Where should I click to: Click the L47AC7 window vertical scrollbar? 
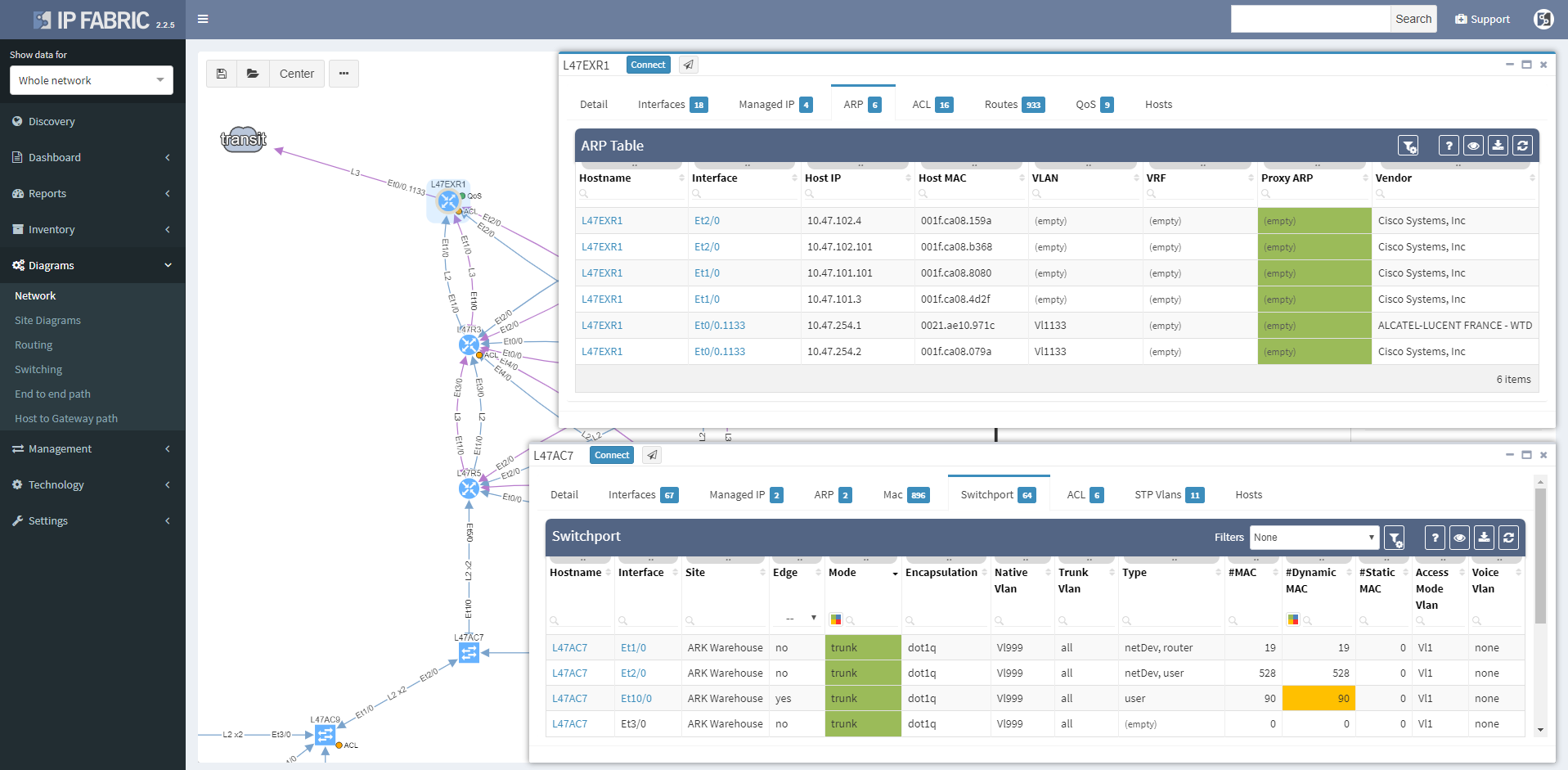pyautogui.click(x=1541, y=556)
